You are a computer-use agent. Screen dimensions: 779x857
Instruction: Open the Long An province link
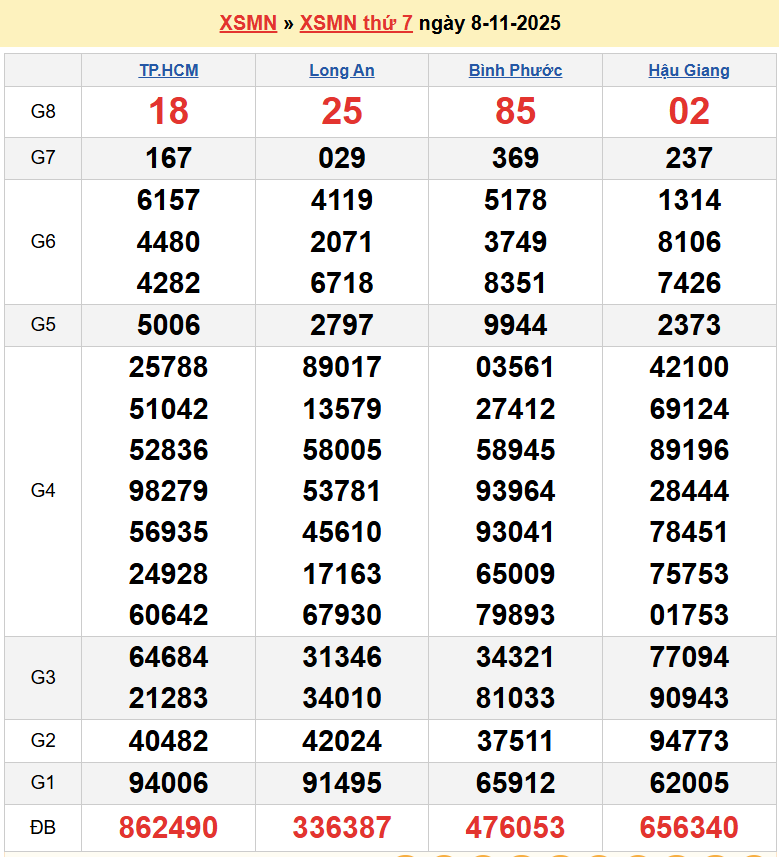pyautogui.click(x=342, y=70)
